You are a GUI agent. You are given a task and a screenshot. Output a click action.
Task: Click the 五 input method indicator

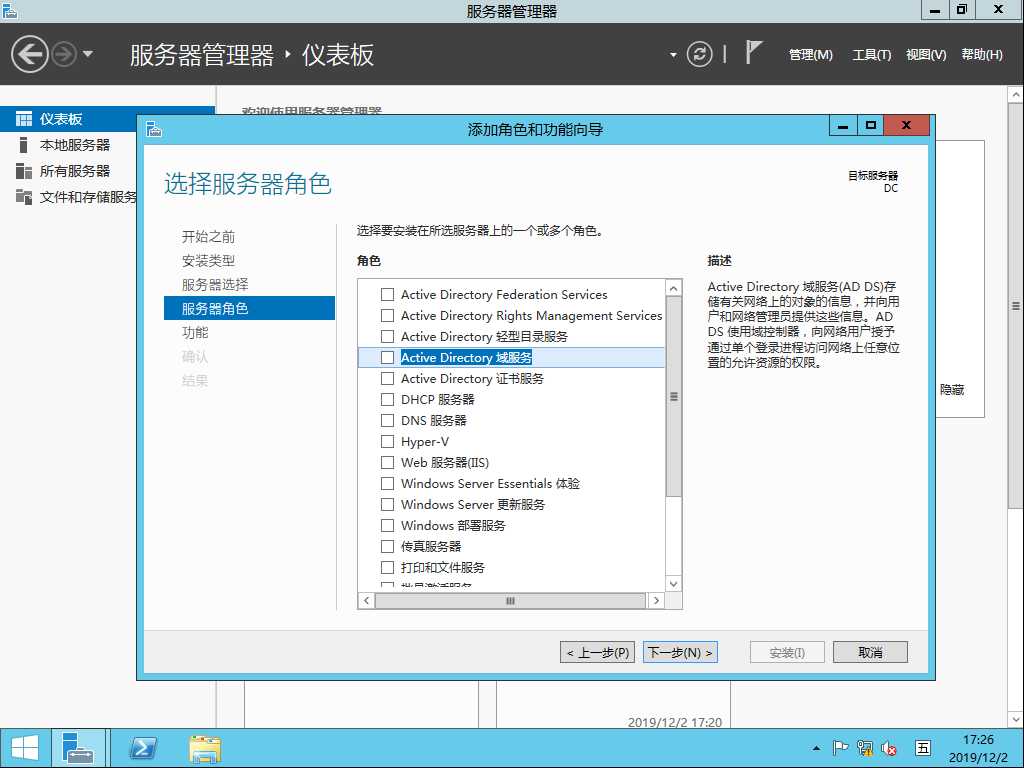click(923, 748)
